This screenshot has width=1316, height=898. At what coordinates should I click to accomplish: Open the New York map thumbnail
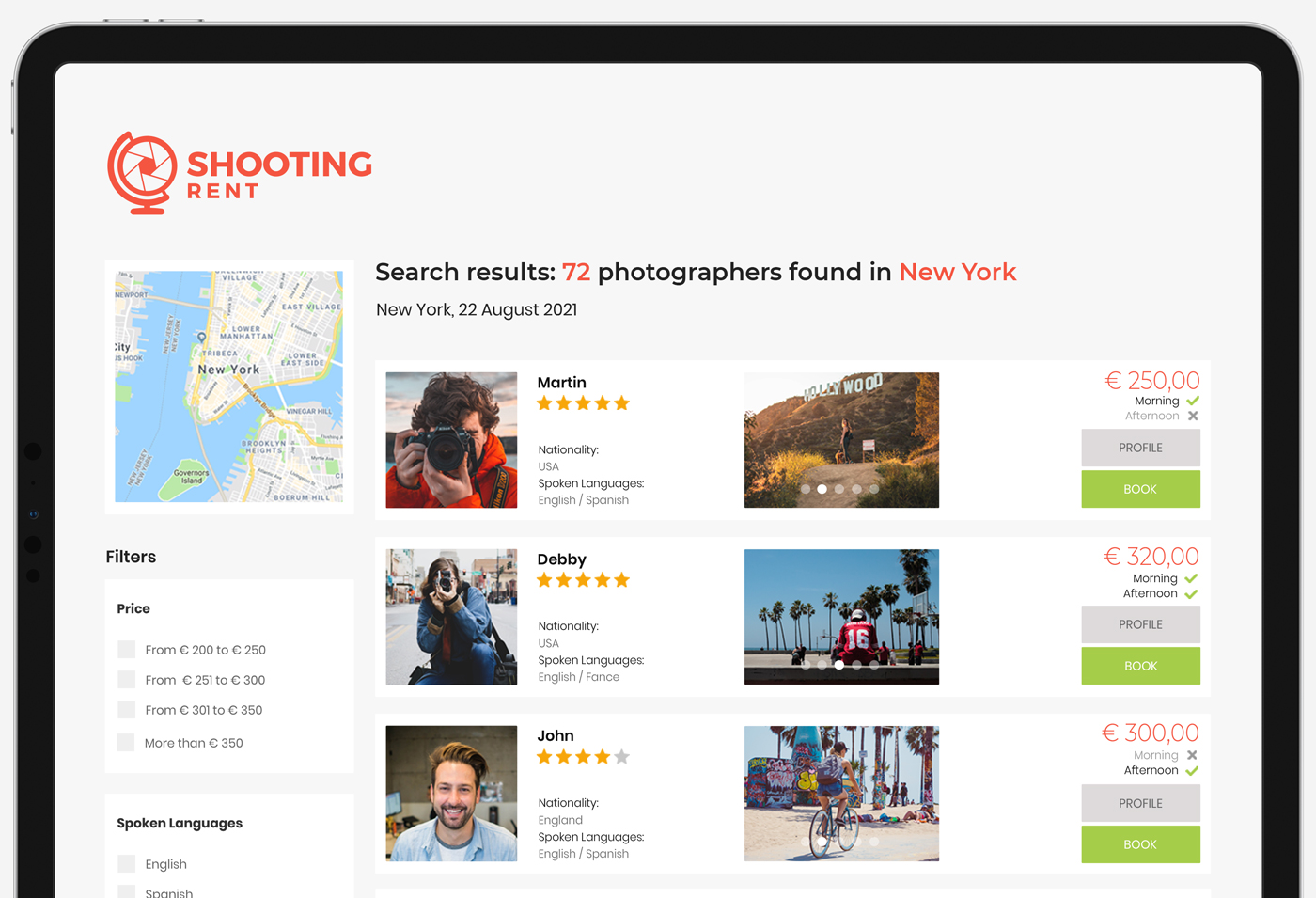229,386
